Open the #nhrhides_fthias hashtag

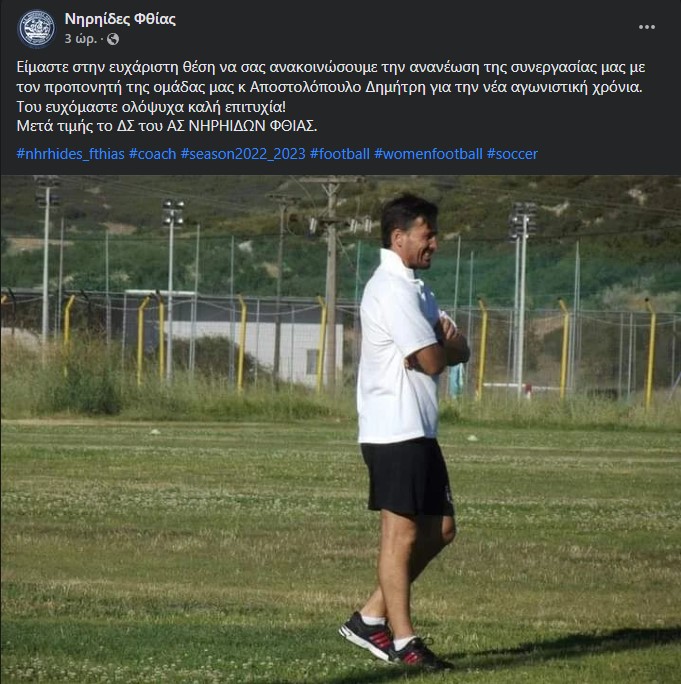[x=71, y=154]
